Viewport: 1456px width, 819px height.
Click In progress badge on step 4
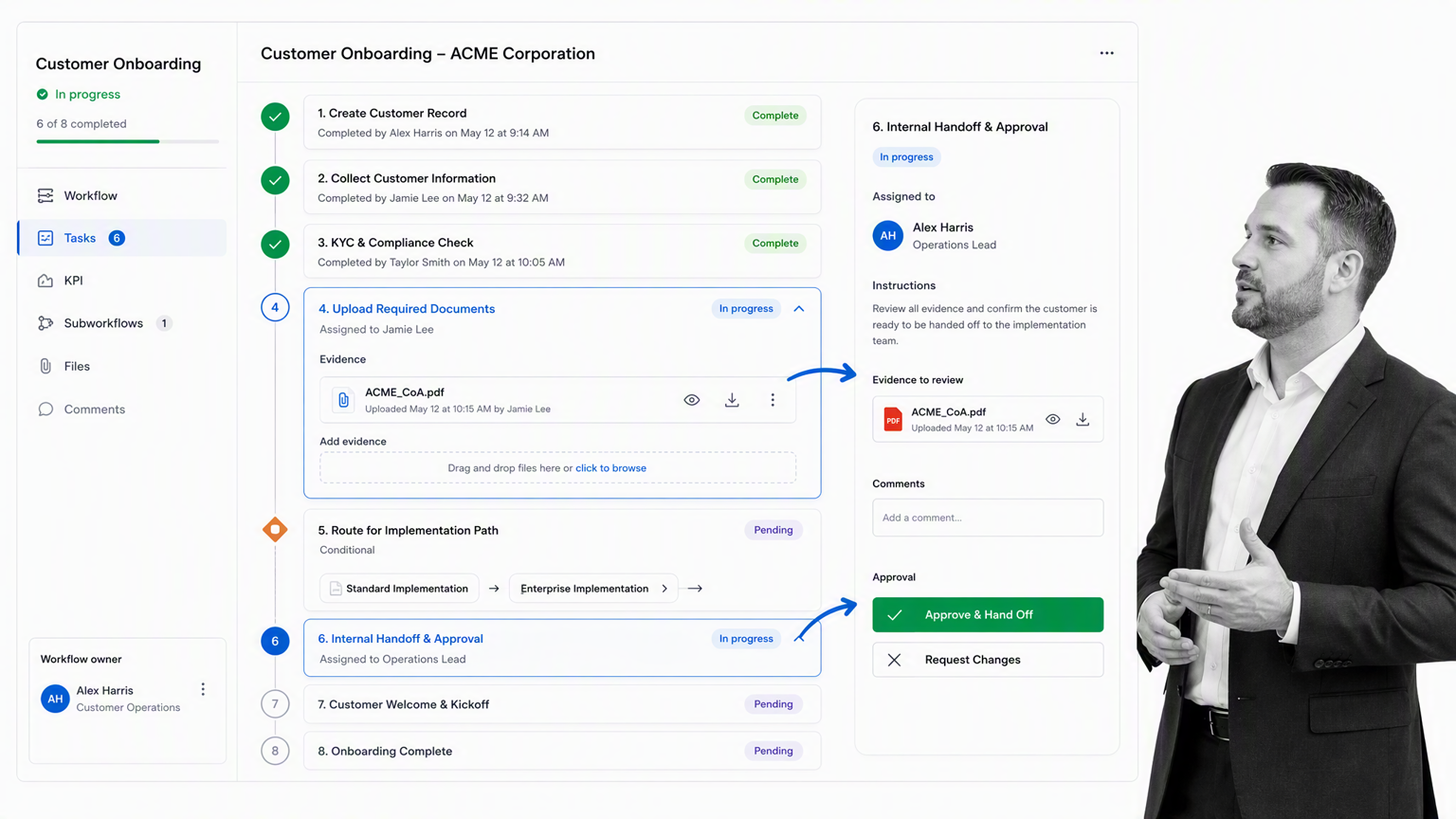coord(746,309)
